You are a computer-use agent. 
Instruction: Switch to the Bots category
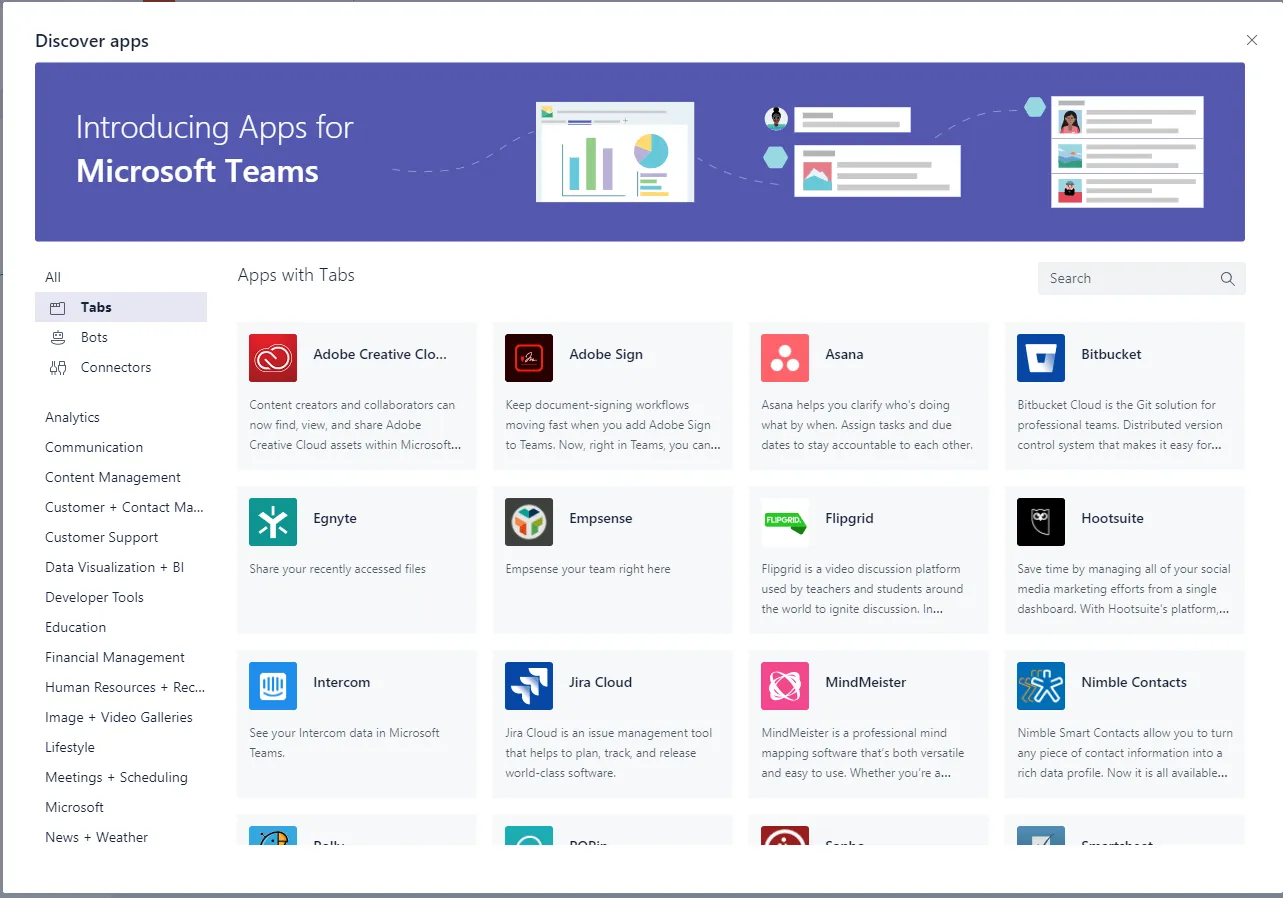click(95, 337)
